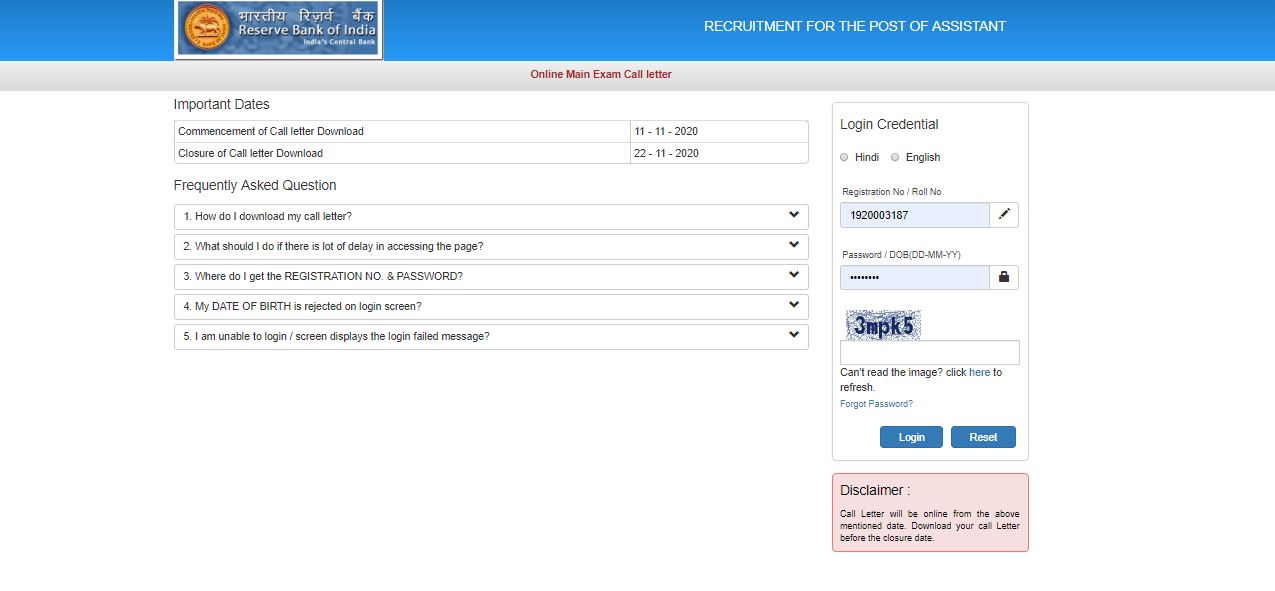The height and width of the screenshot is (591, 1275).
Task: Click the 'here' link to refresh captcha
Action: (x=979, y=372)
